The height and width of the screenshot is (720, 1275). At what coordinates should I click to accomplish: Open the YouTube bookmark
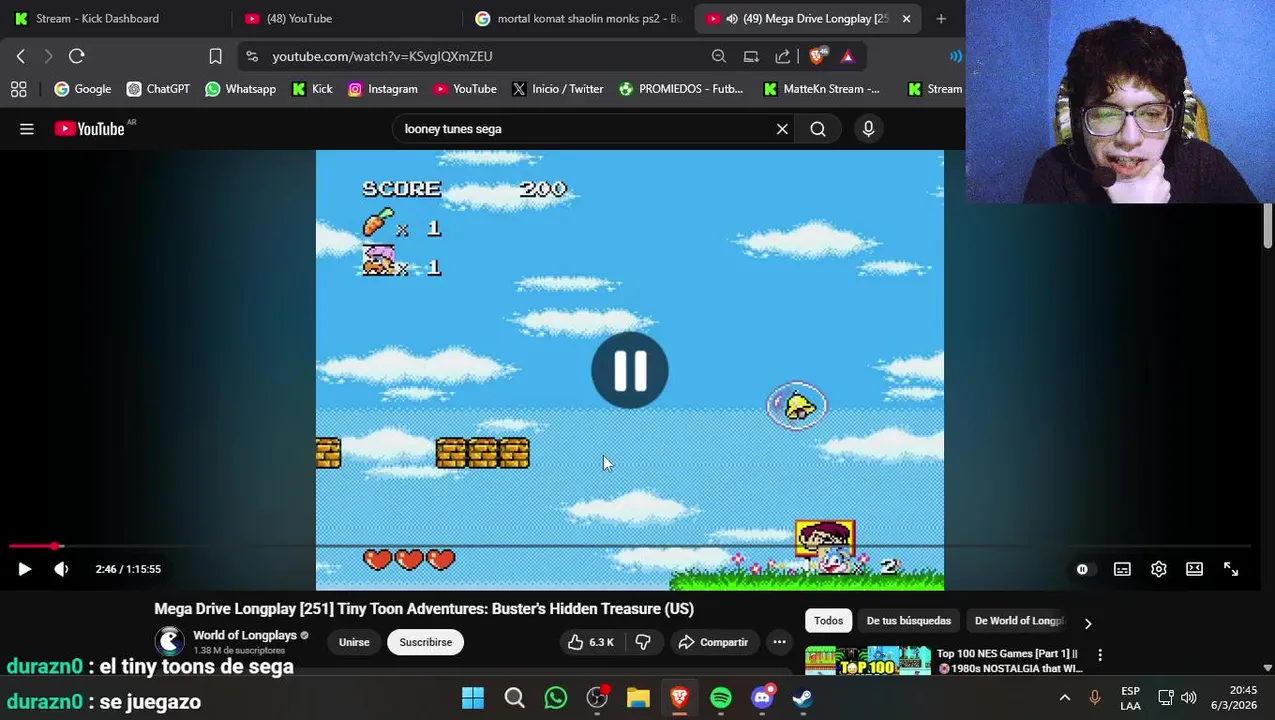(x=465, y=89)
